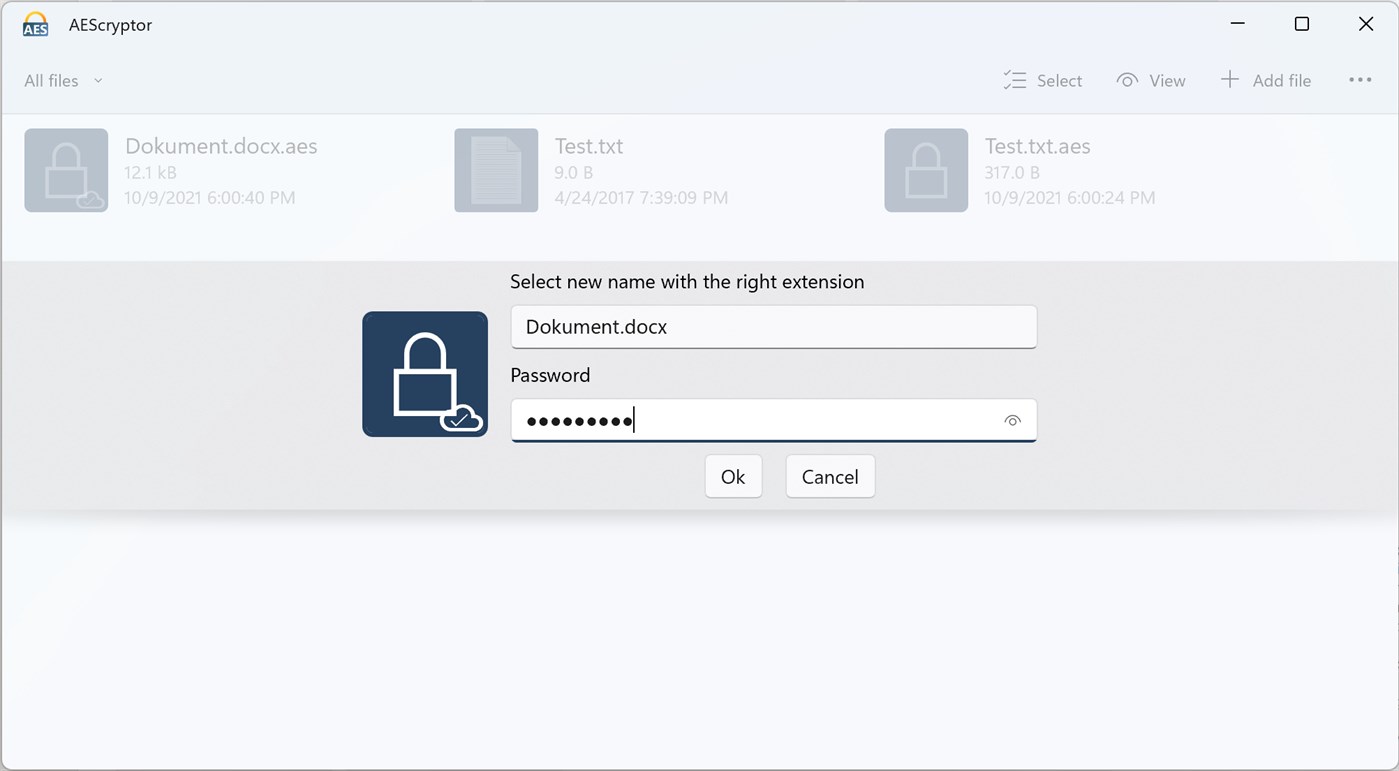Click the lock icon on Dokument.docx.aes
The width and height of the screenshot is (1399, 771).
pyautogui.click(x=66, y=170)
